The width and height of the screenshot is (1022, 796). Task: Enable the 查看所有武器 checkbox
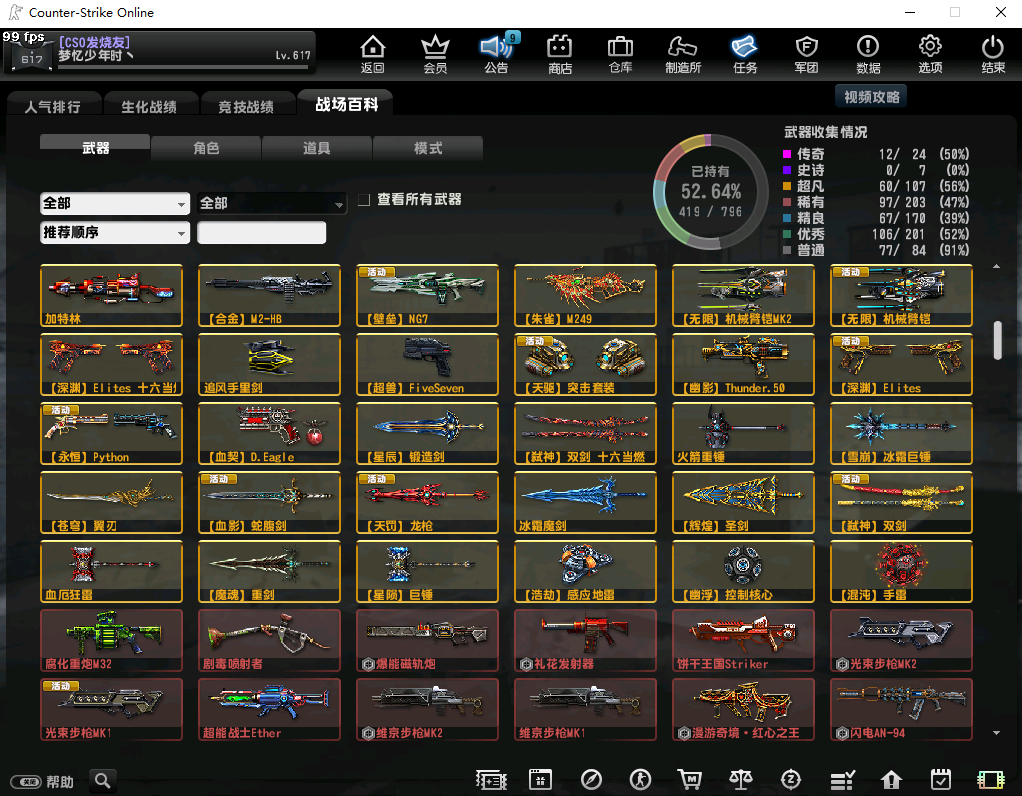pos(365,200)
